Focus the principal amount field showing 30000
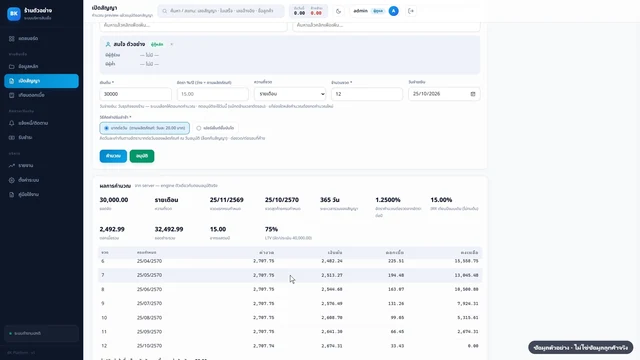The image size is (640, 360). tap(136, 94)
